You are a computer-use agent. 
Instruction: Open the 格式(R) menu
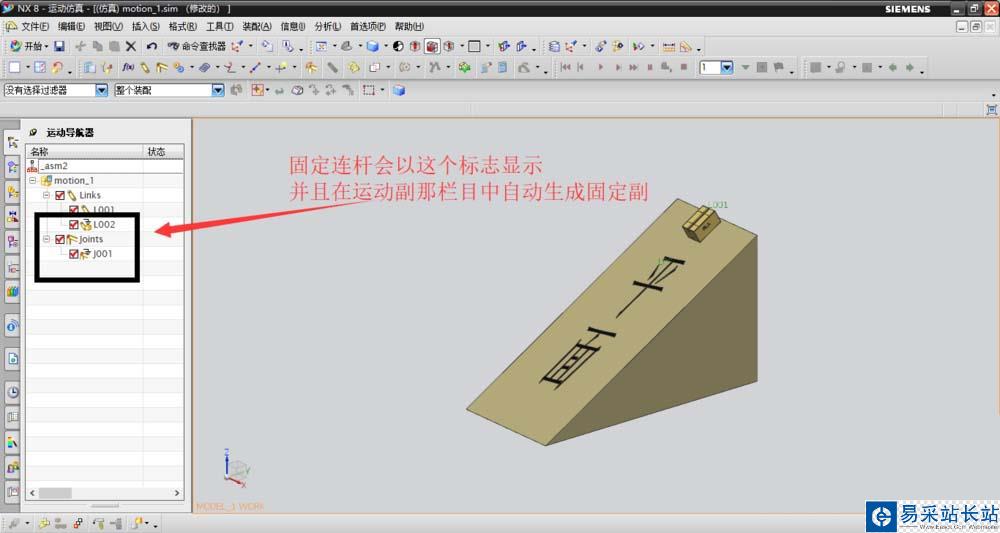(182, 26)
